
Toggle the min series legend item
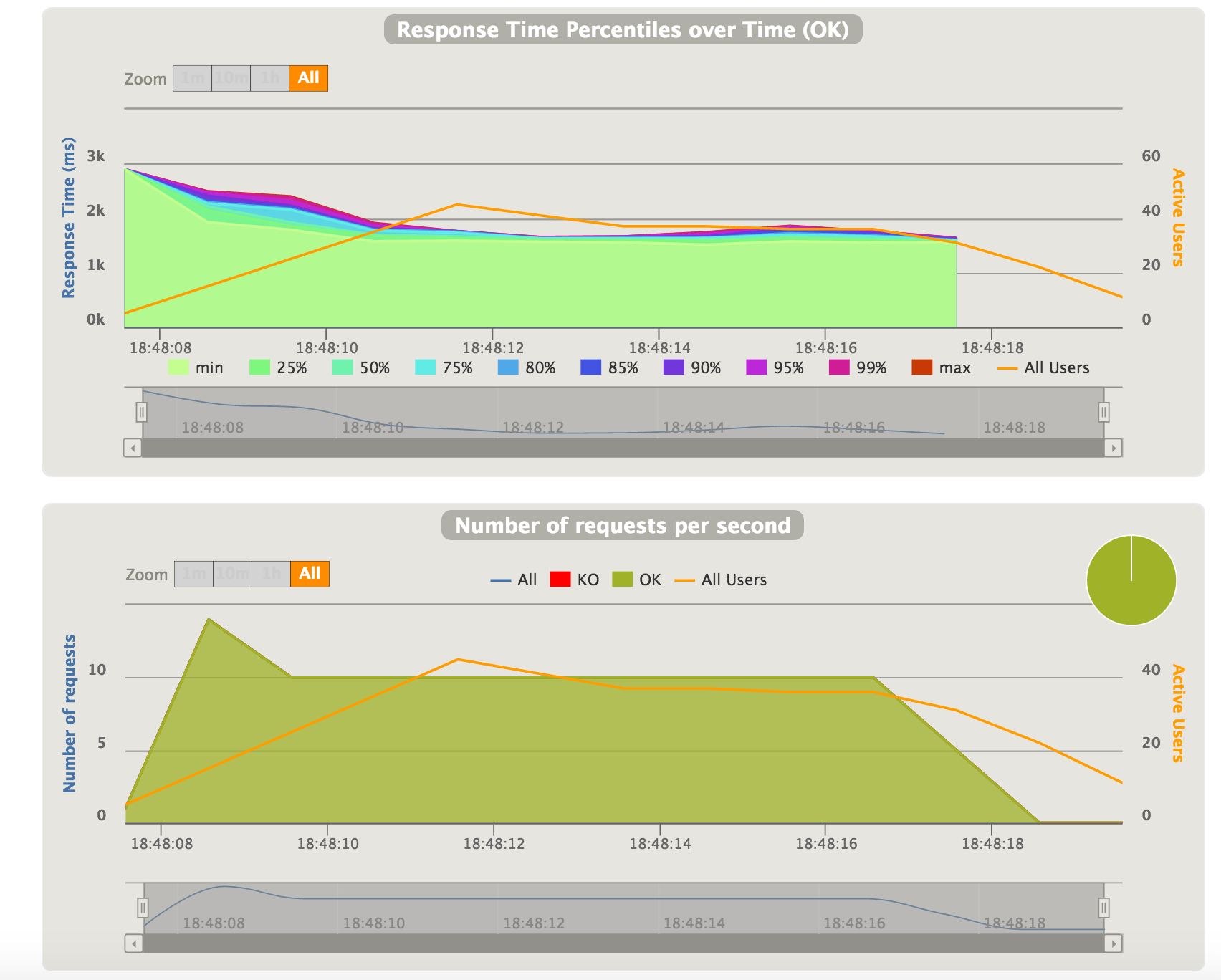point(196,367)
